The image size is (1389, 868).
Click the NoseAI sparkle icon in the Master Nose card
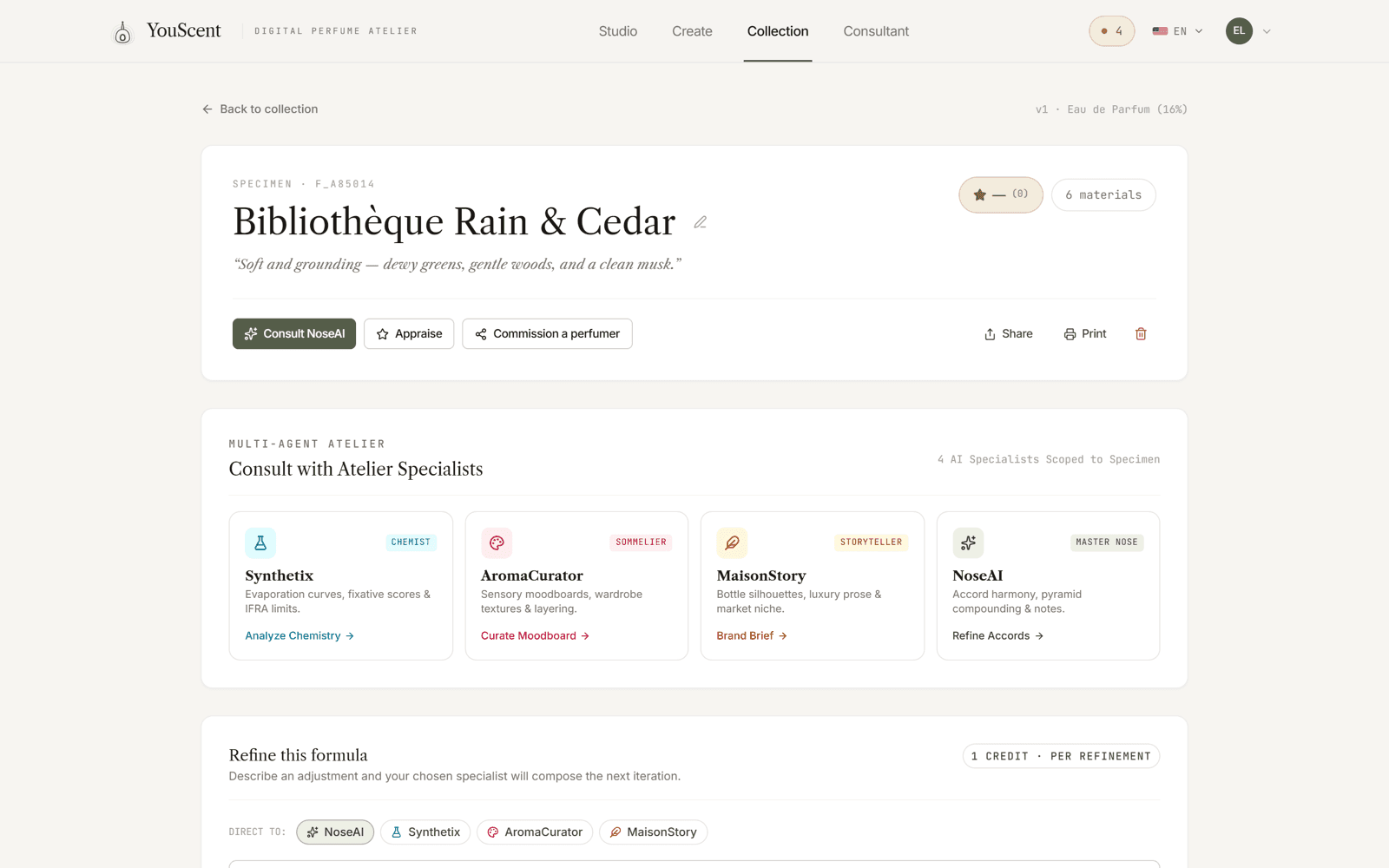pos(968,542)
